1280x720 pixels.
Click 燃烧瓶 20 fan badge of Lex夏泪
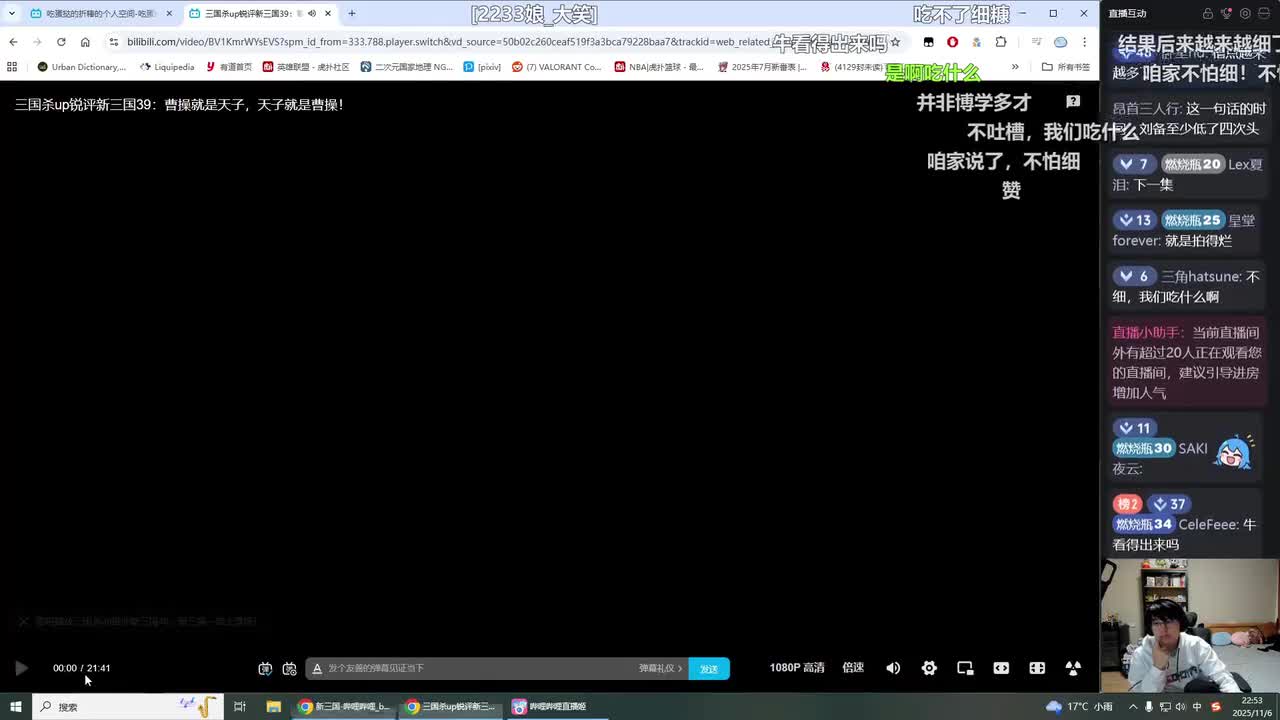pyautogui.click(x=1192, y=164)
